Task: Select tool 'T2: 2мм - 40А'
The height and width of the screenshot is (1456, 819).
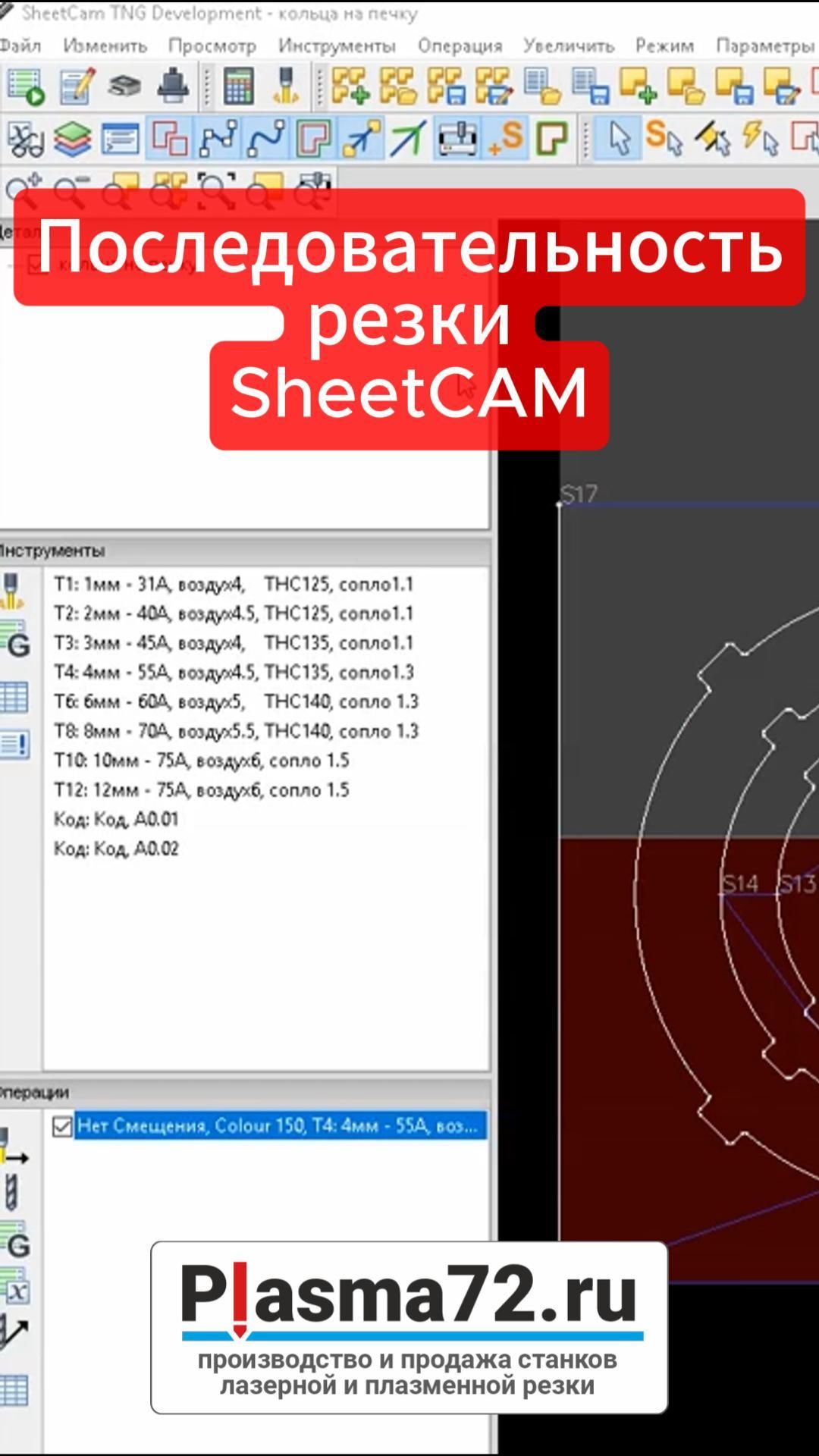Action: [x=234, y=613]
